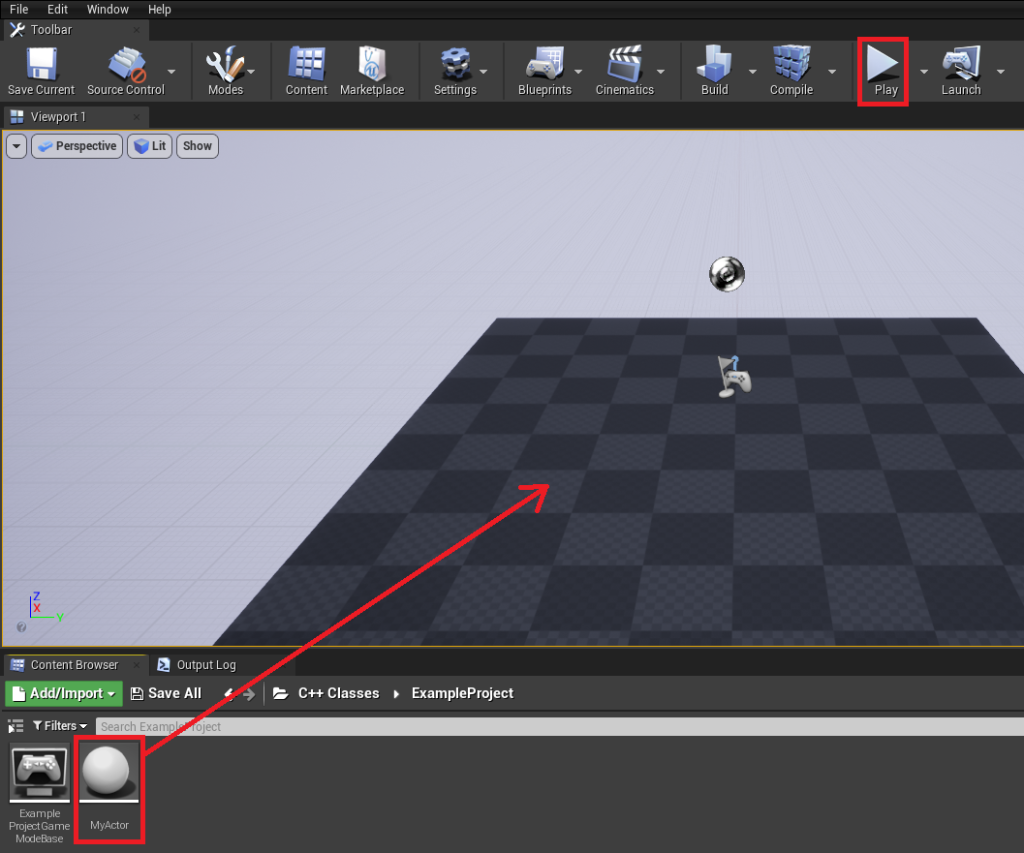
Task: Go forward in Content Browser history
Action: (x=249, y=694)
